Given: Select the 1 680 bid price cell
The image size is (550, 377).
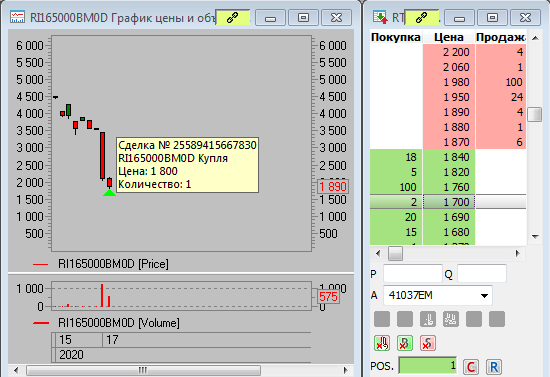Looking at the screenshot, I should (x=449, y=232).
